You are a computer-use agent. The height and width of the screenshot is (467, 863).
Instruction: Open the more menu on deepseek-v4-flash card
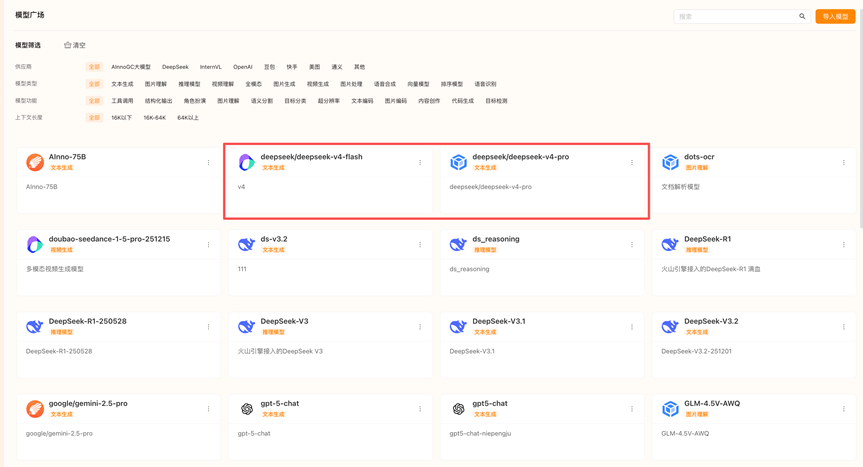pyautogui.click(x=420, y=162)
